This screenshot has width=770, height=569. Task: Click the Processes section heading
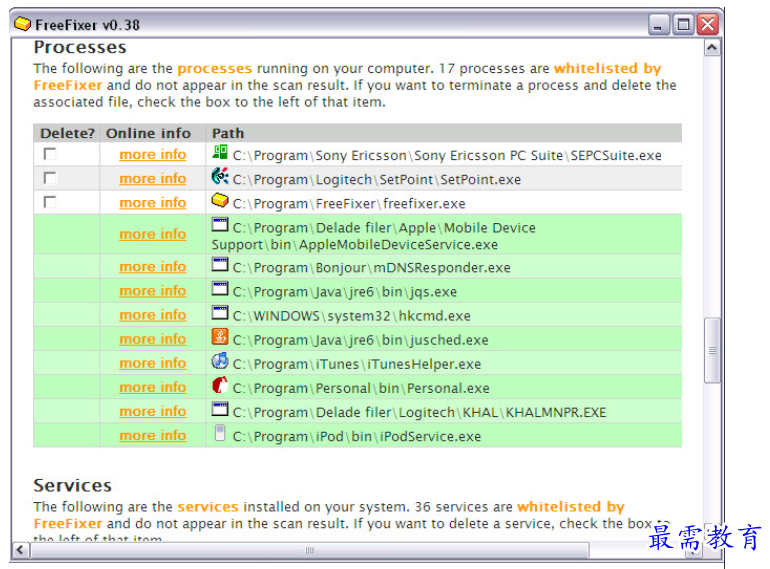pos(80,47)
